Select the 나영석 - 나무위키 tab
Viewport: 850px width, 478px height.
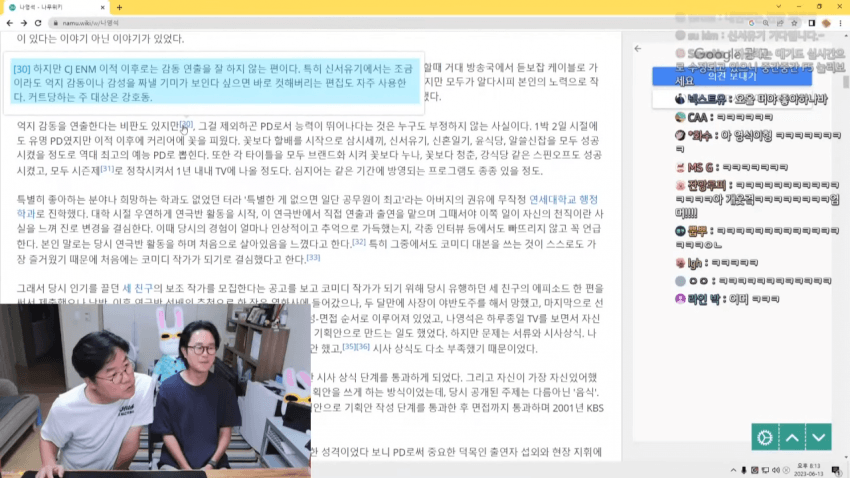coord(56,8)
